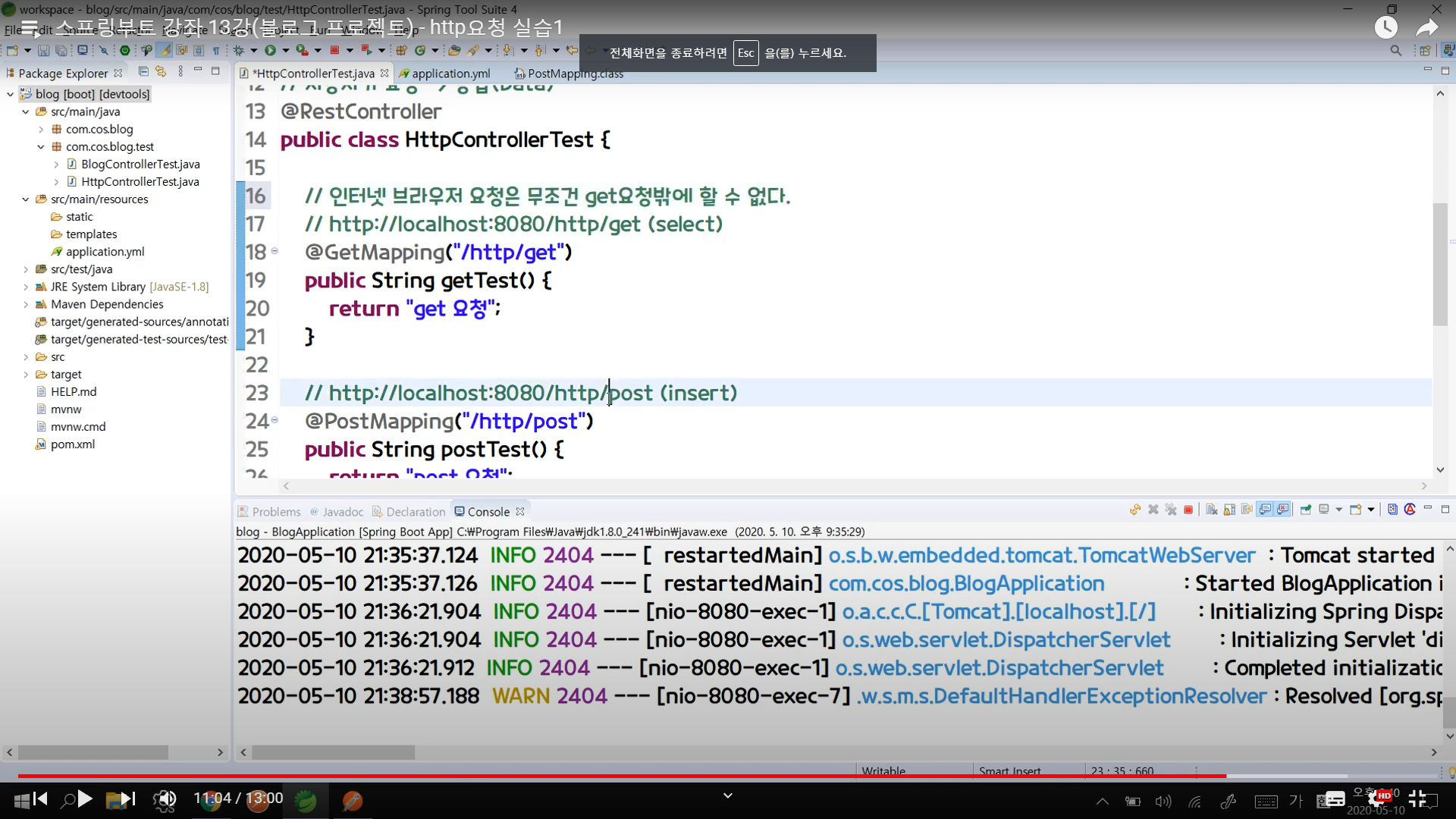Click the Save All toolbar icon
This screenshot has width=1456, height=819.
pyautogui.click(x=61, y=51)
